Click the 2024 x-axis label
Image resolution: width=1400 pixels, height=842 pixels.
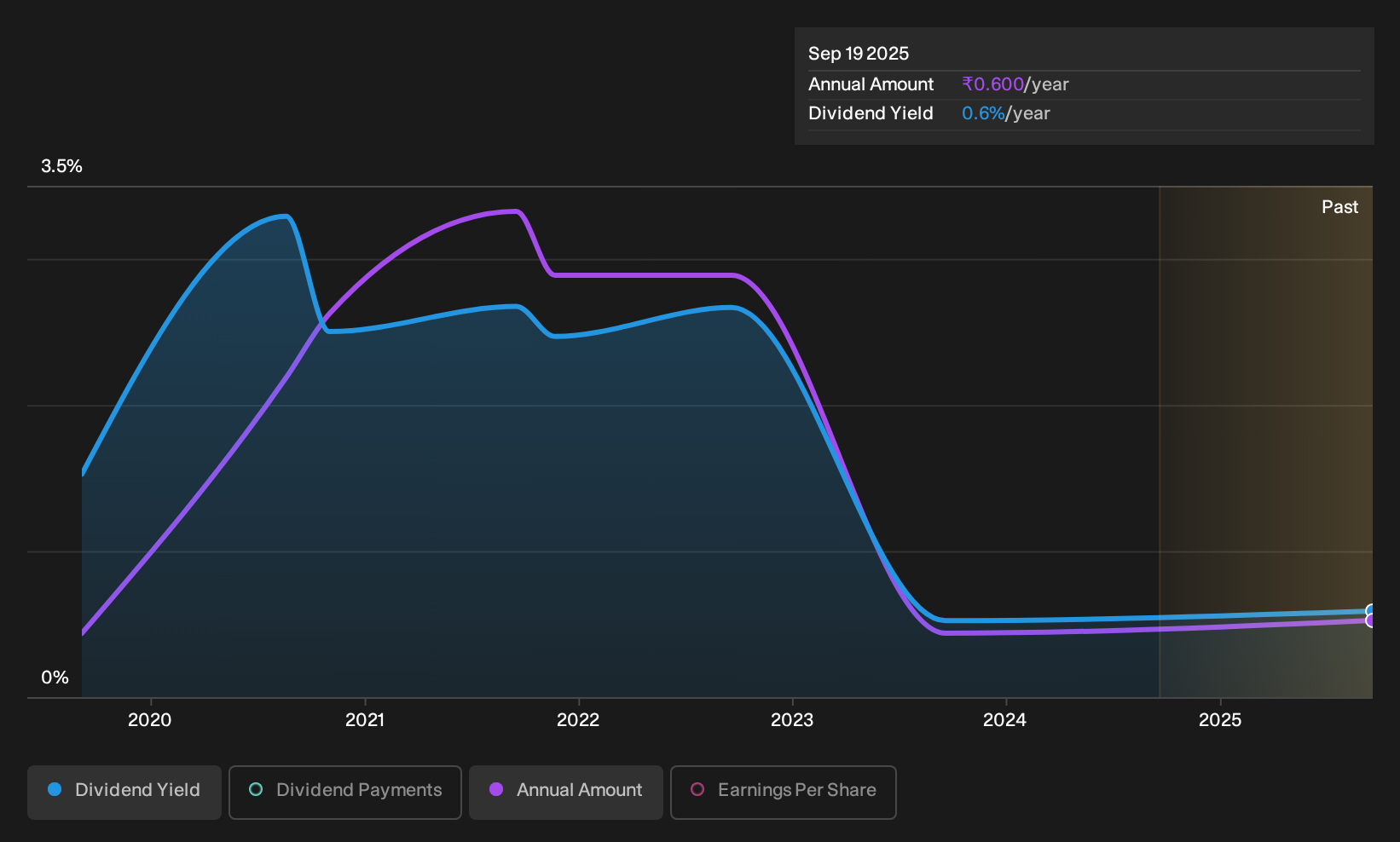[1005, 720]
